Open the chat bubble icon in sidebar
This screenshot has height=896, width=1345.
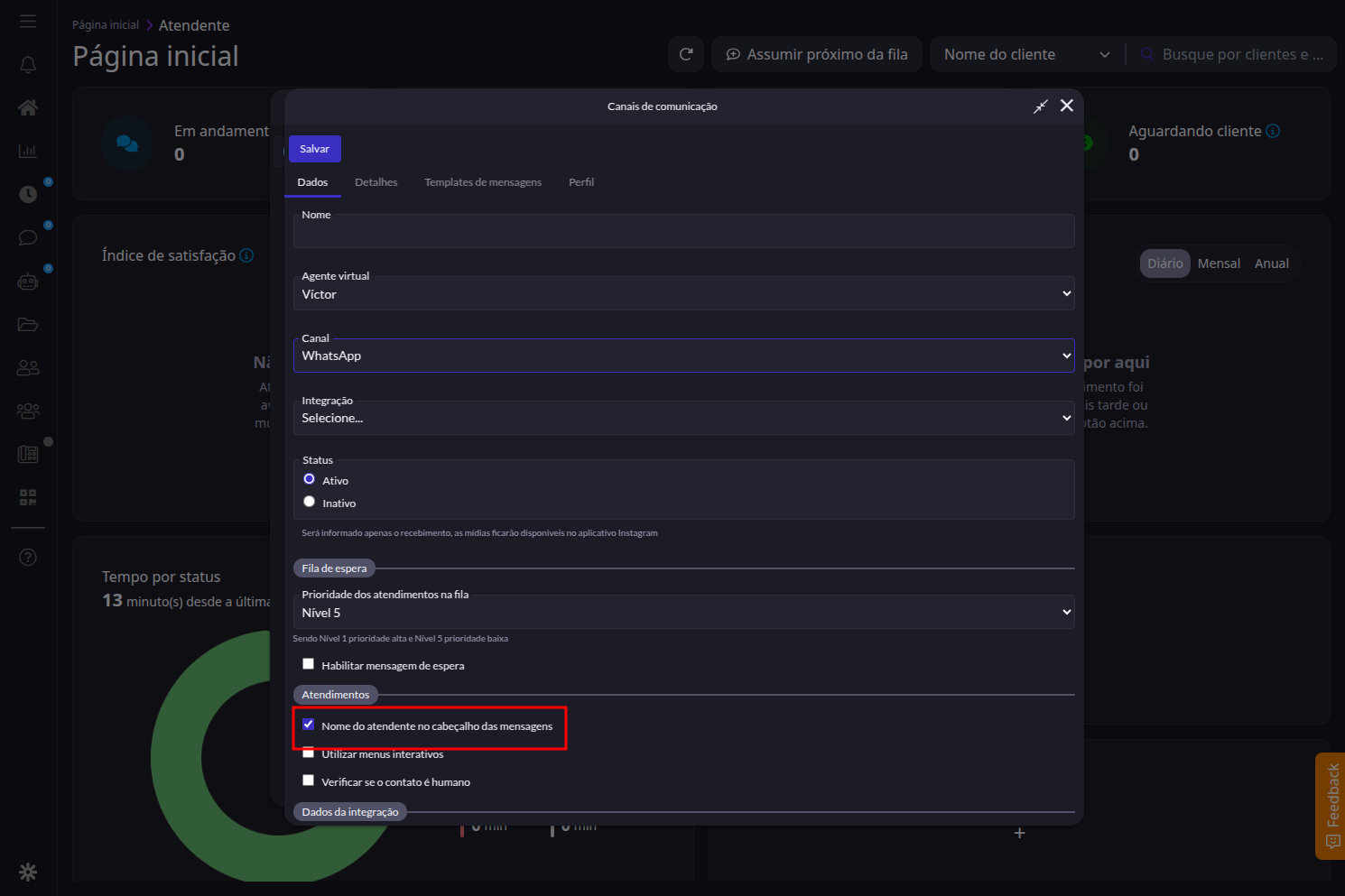click(28, 237)
